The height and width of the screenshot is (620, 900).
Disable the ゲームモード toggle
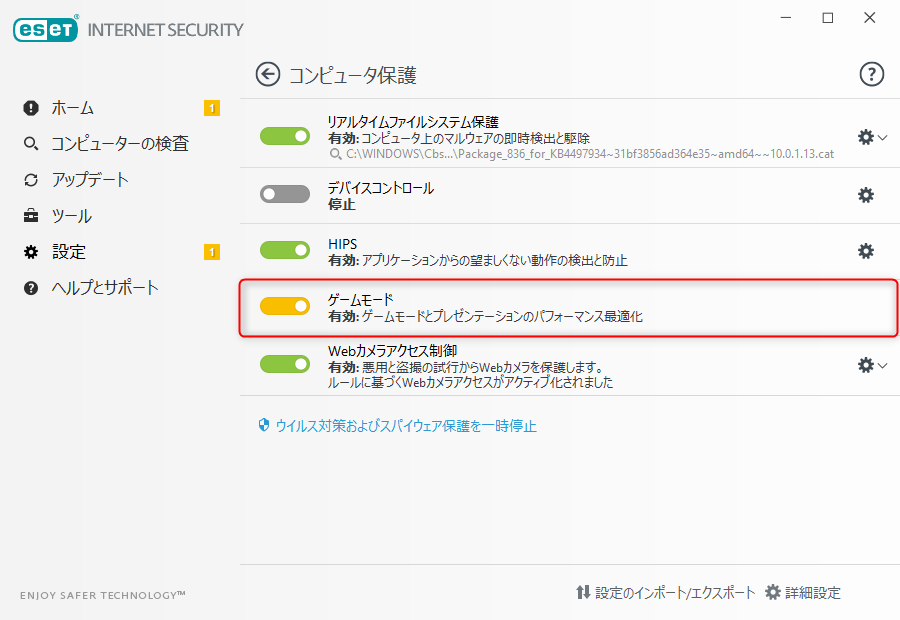coord(285,306)
